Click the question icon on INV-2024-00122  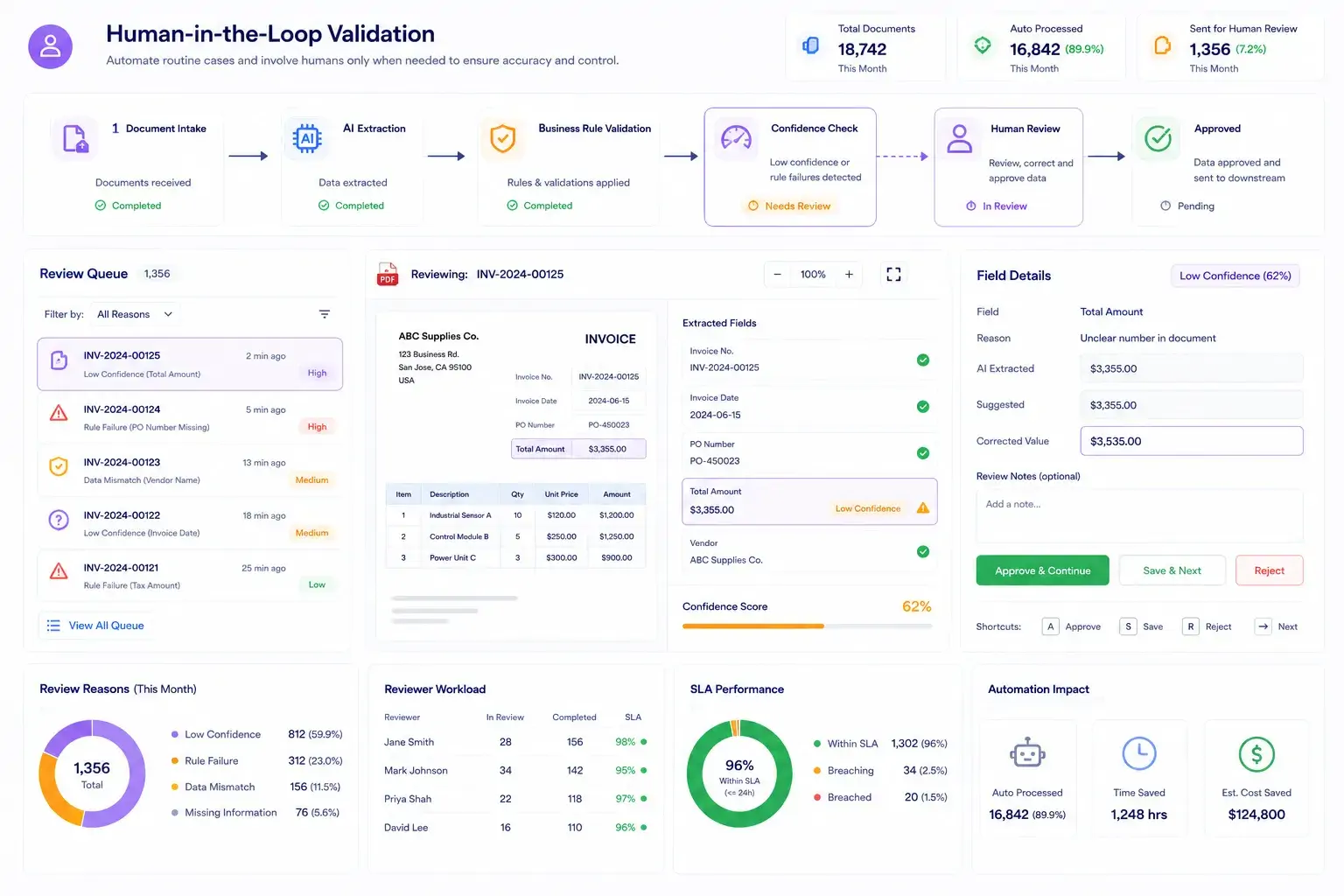coord(59,520)
